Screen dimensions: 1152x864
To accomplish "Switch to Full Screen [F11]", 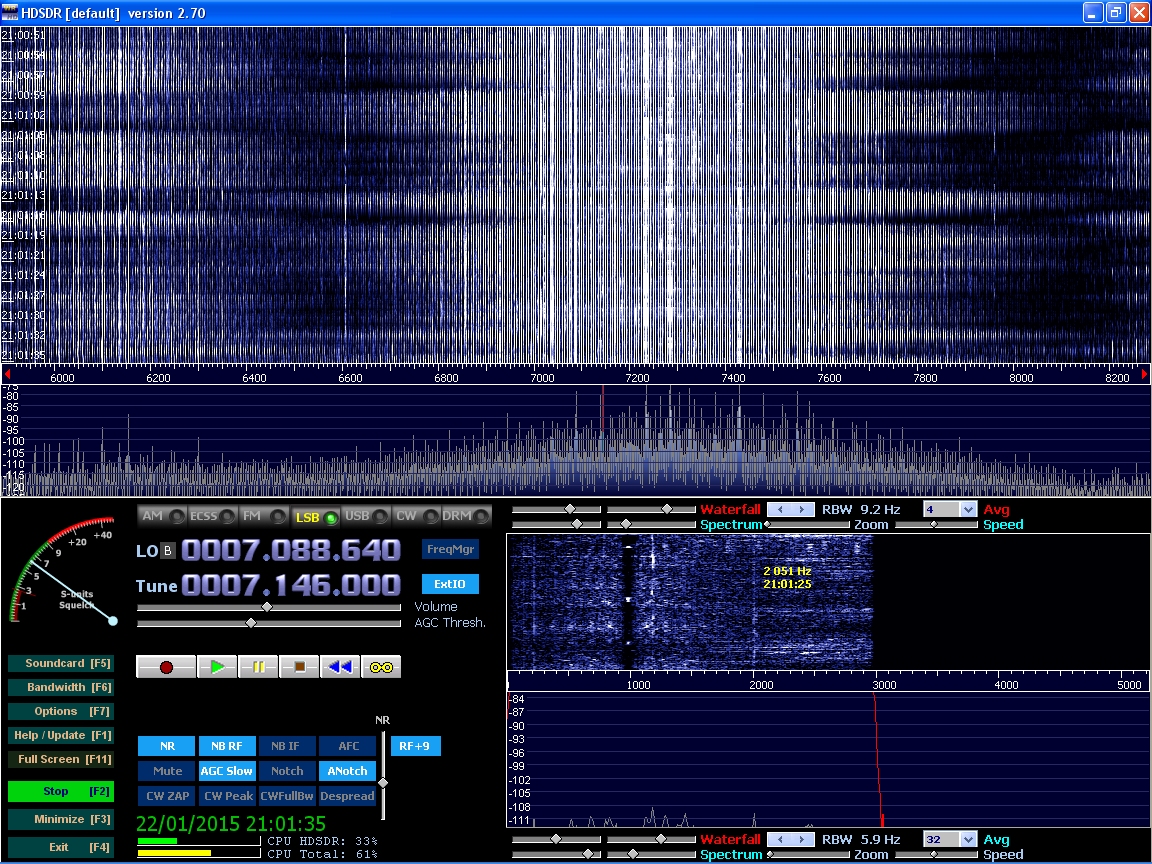I will click(61, 759).
